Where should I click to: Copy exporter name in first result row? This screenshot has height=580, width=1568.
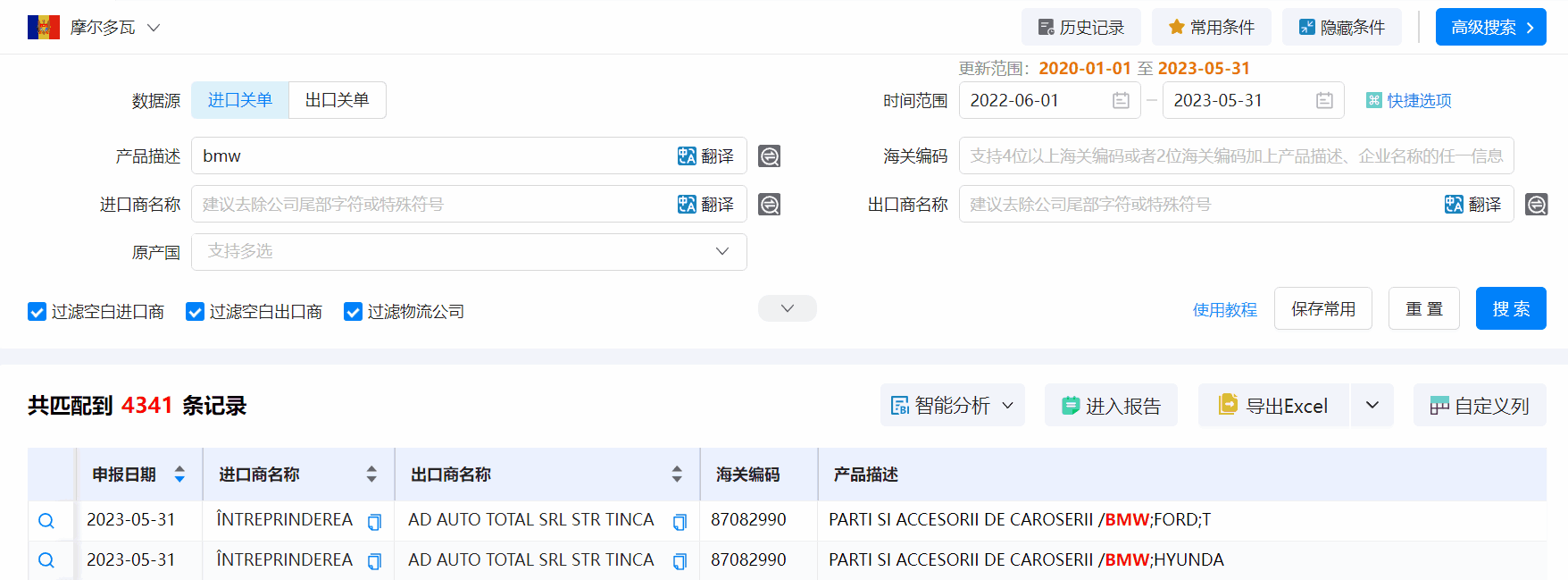[x=680, y=522]
